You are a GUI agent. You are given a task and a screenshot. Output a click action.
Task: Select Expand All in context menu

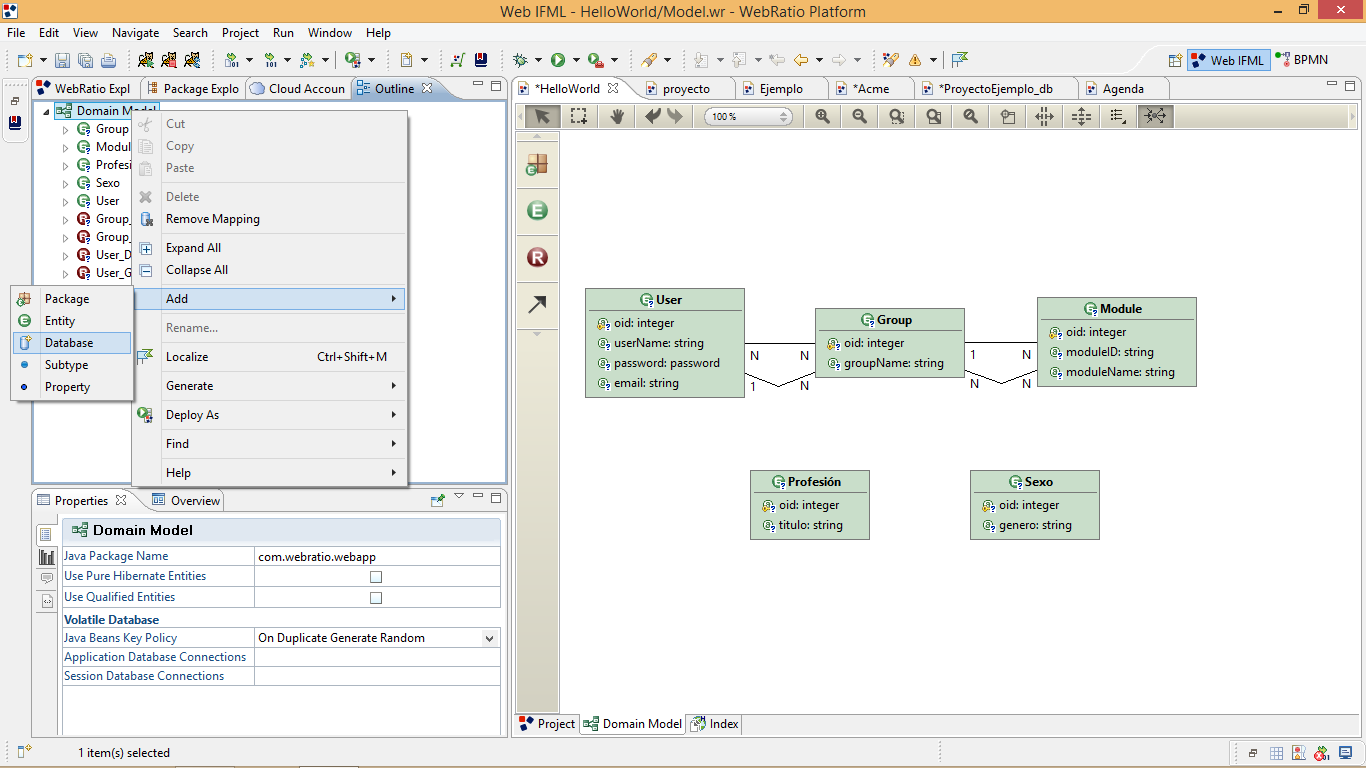pos(270,248)
